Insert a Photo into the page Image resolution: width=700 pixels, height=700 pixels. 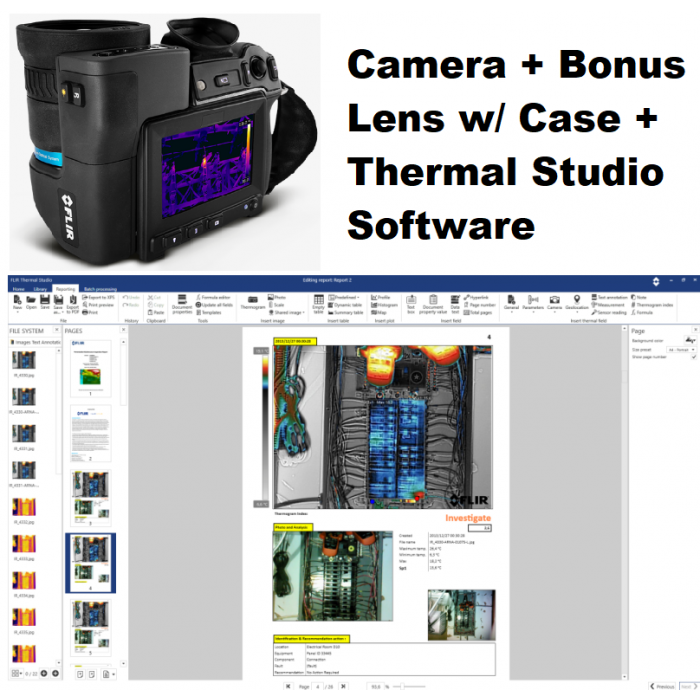pos(277,297)
